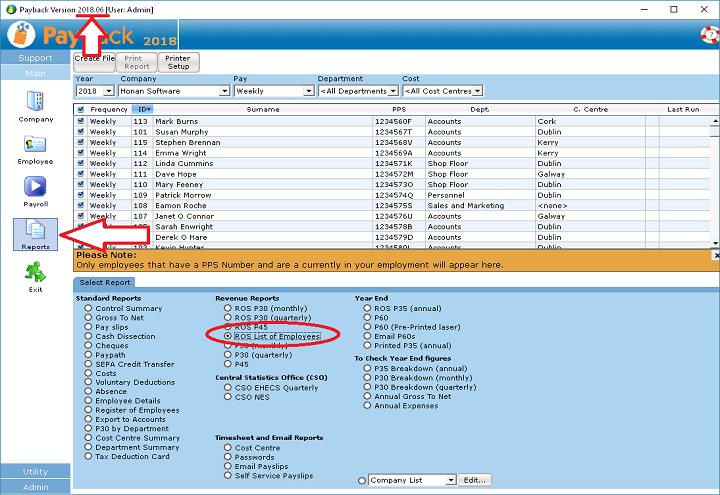The image size is (720, 495).
Task: Open the Employee section icon
Action: (x=35, y=144)
